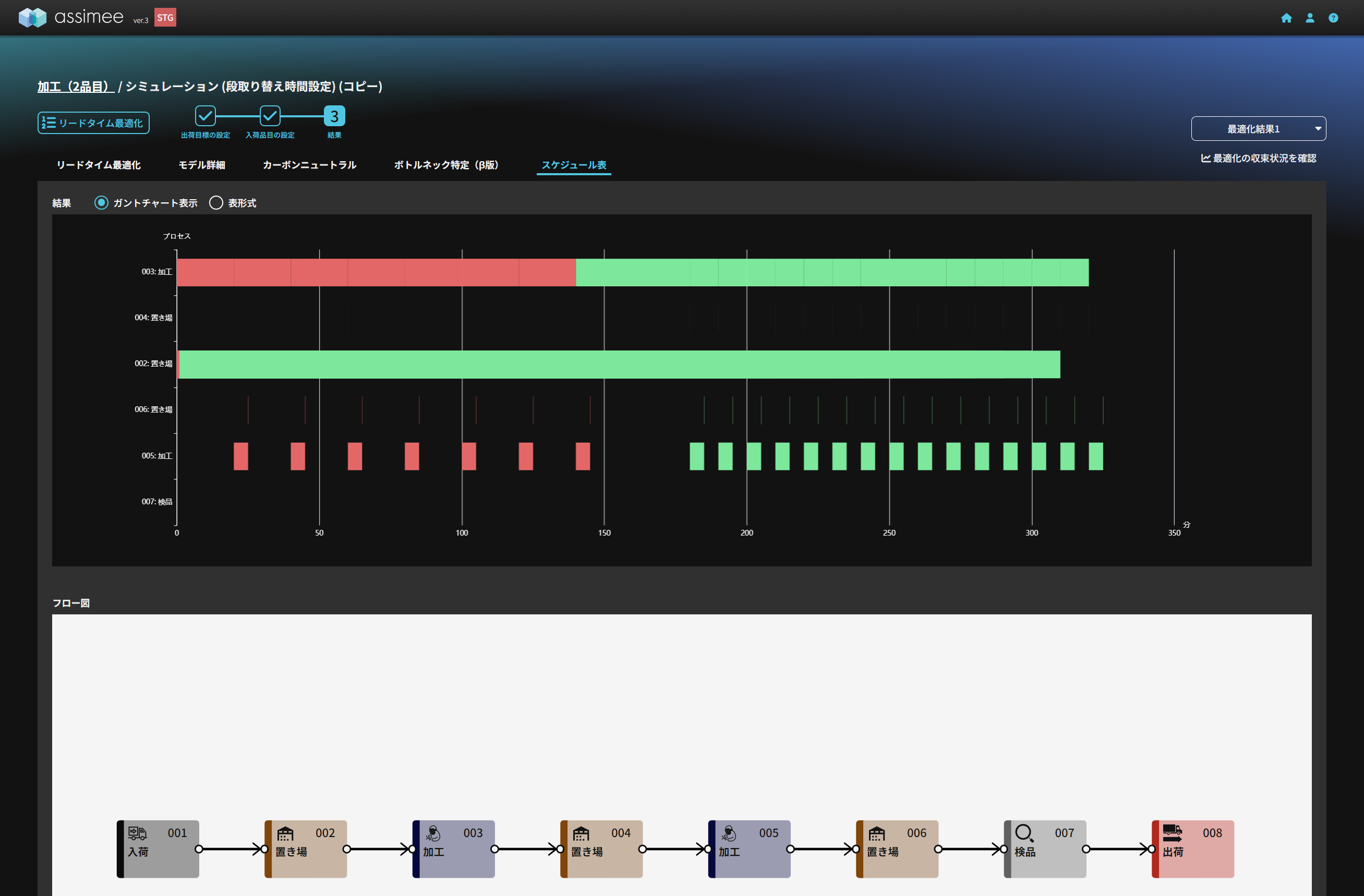
Task: Select the 002 置き場 warehouse node
Action: (x=306, y=849)
